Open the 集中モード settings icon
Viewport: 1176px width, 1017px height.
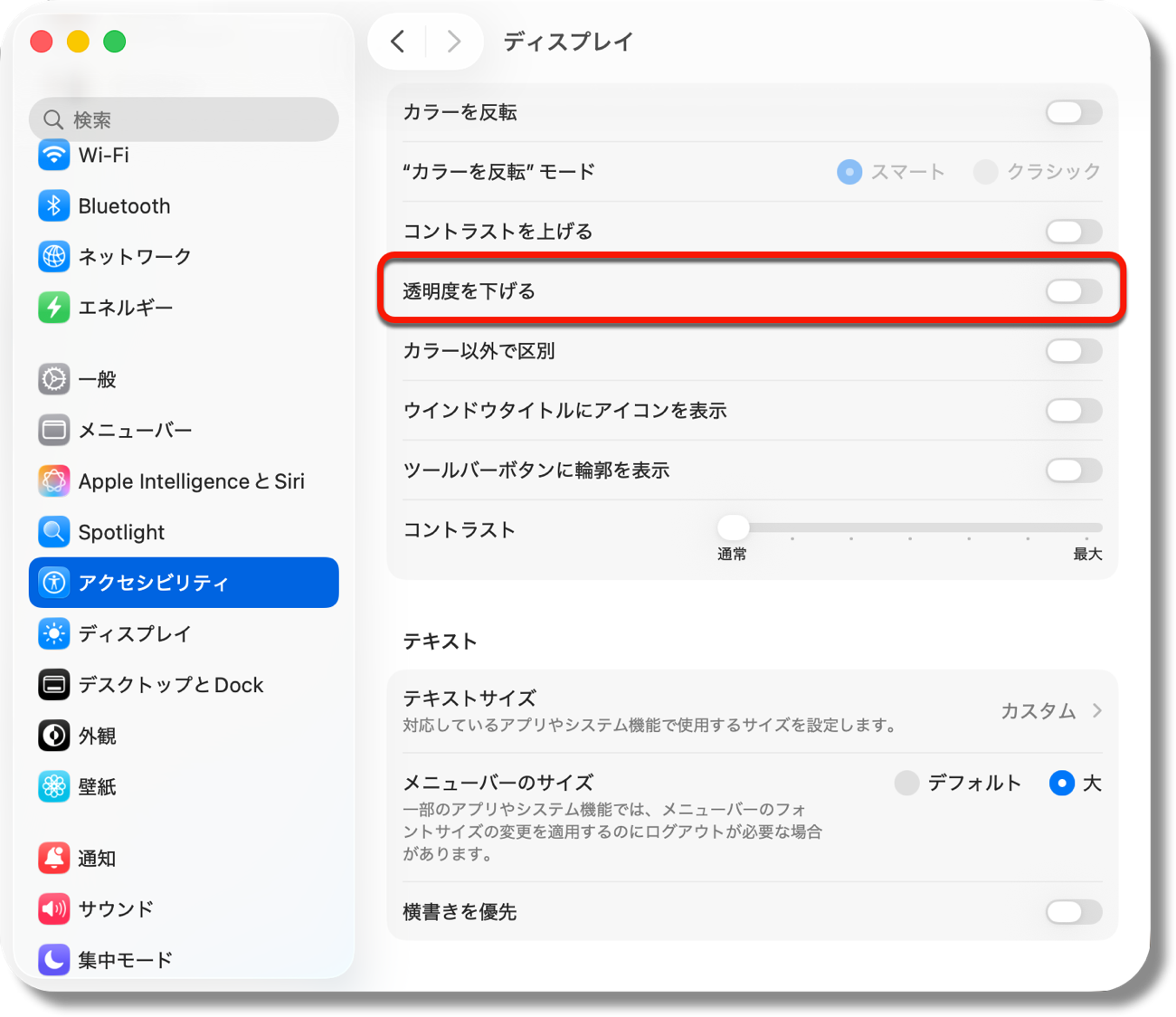pos(54,959)
